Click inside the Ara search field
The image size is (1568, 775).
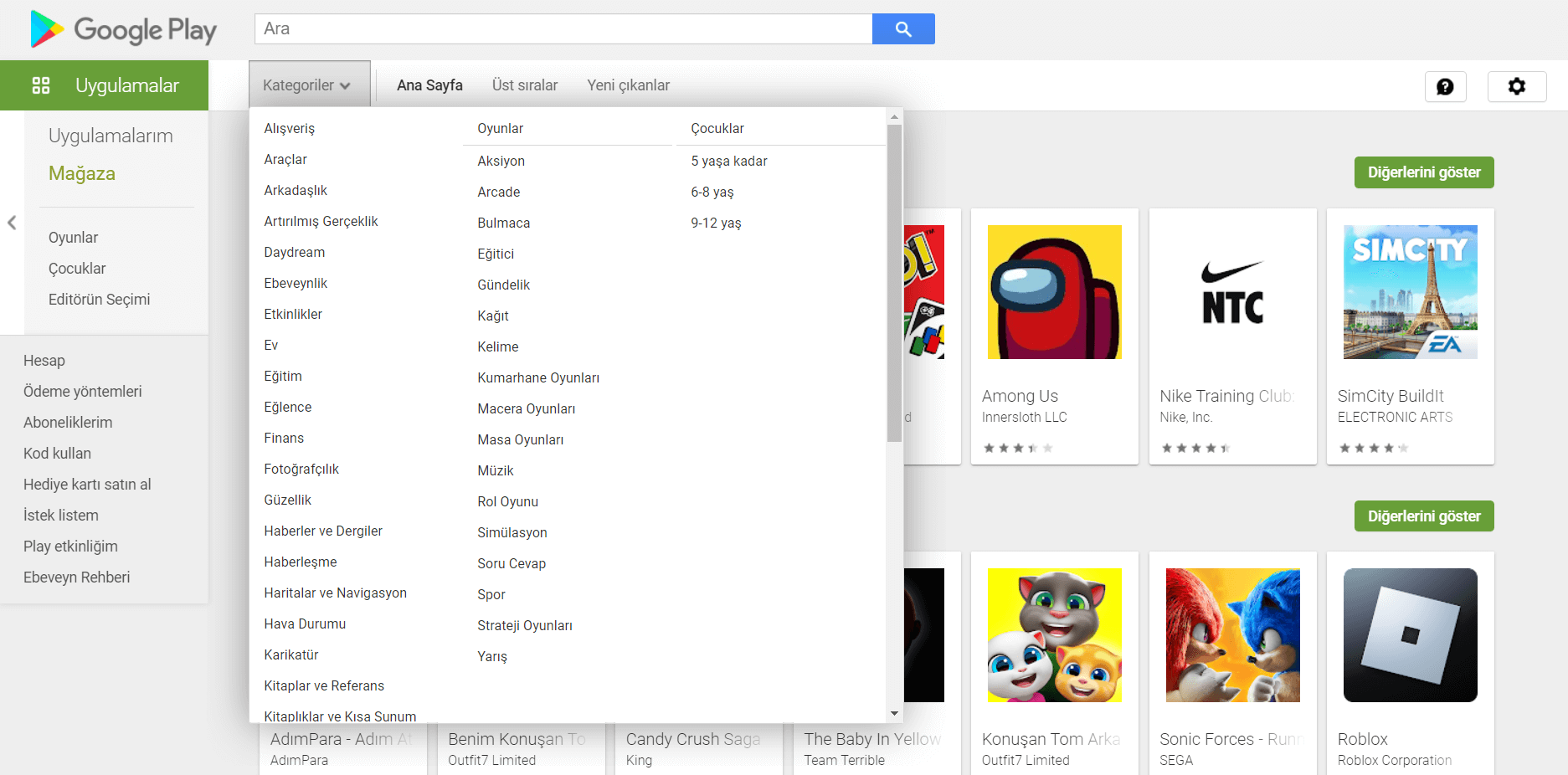tap(563, 28)
